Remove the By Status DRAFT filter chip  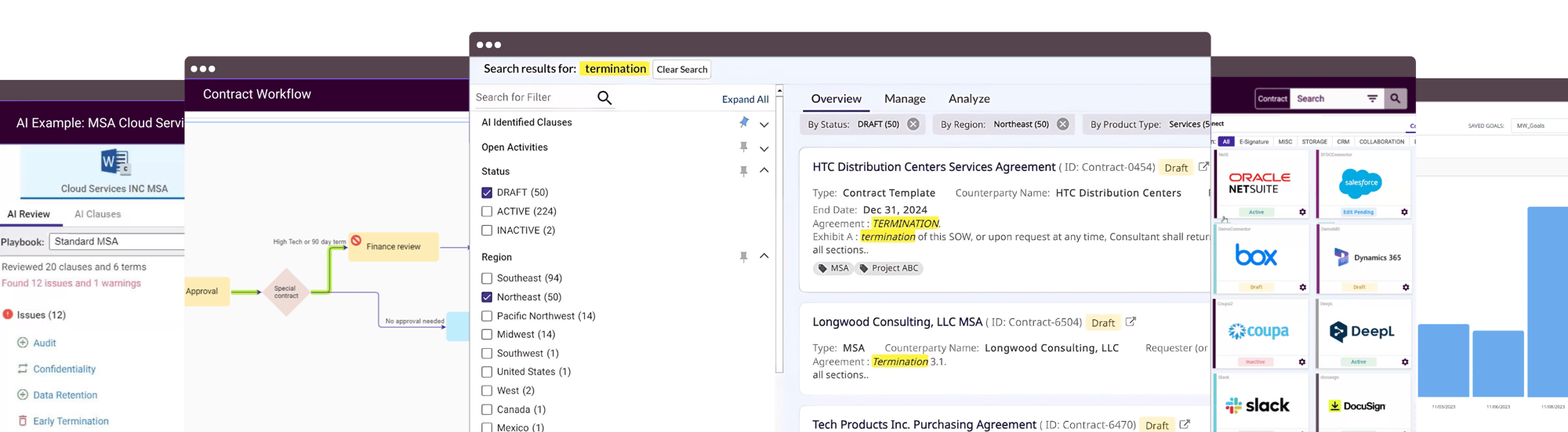[x=913, y=124]
